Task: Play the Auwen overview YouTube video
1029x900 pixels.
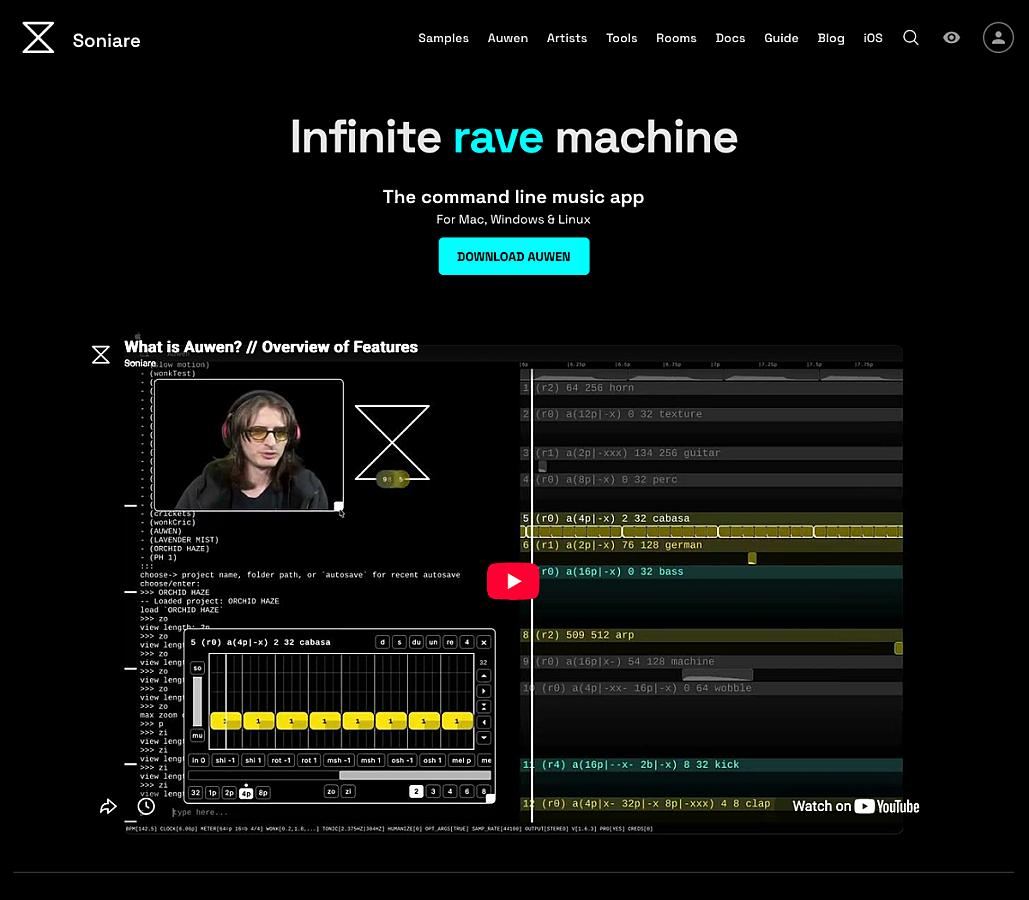Action: pos(513,581)
